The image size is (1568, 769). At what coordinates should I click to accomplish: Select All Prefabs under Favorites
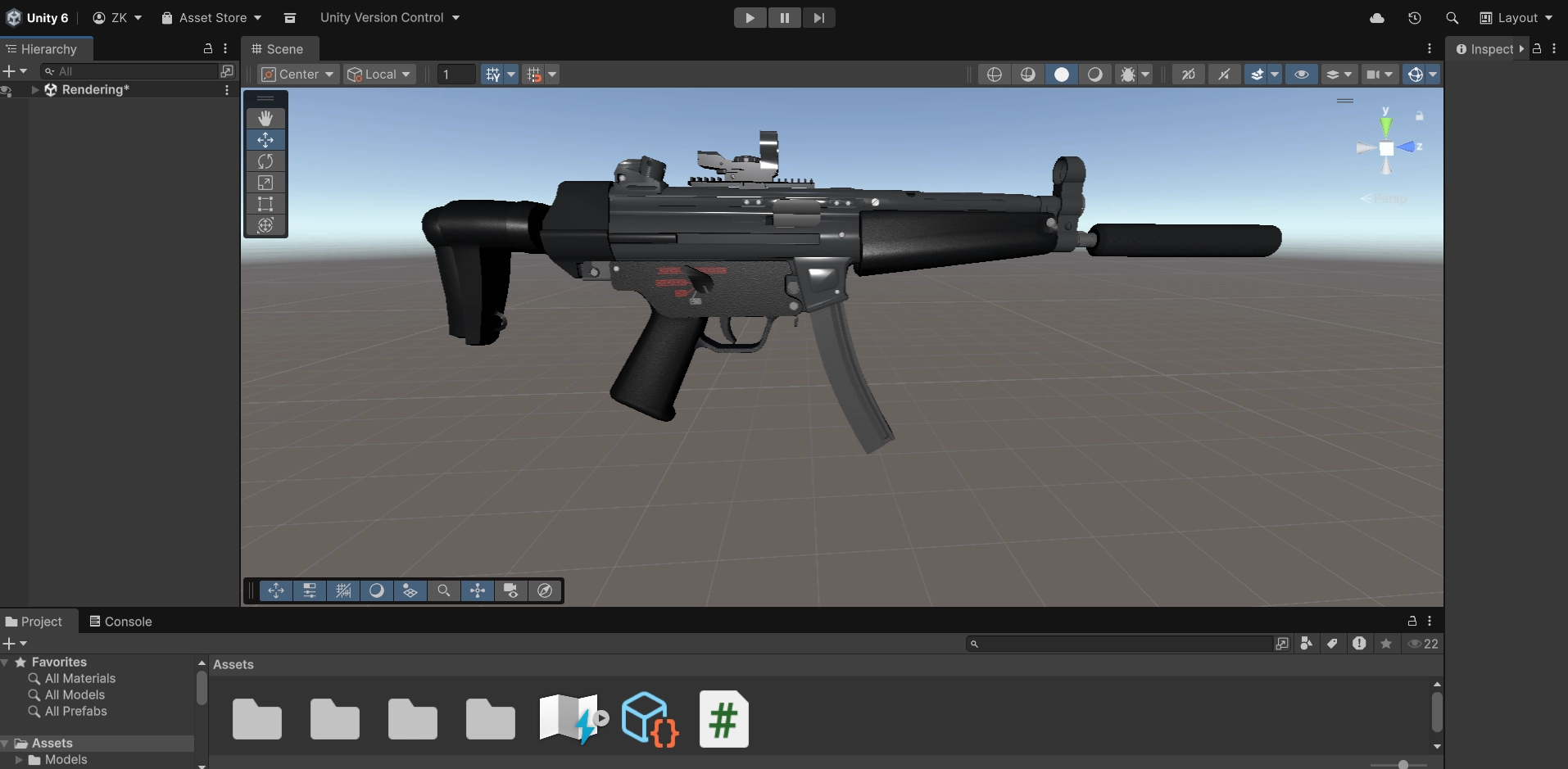tap(75, 711)
